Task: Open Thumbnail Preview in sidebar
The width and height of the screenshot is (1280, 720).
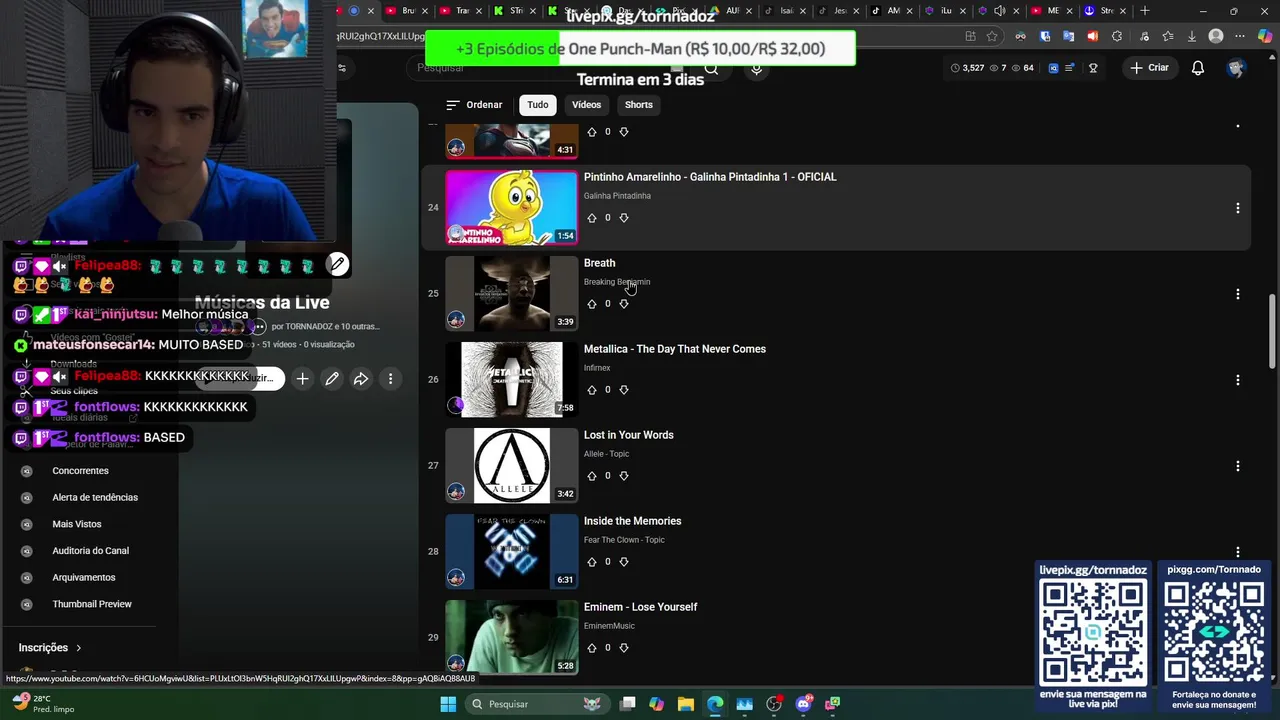Action: click(92, 604)
